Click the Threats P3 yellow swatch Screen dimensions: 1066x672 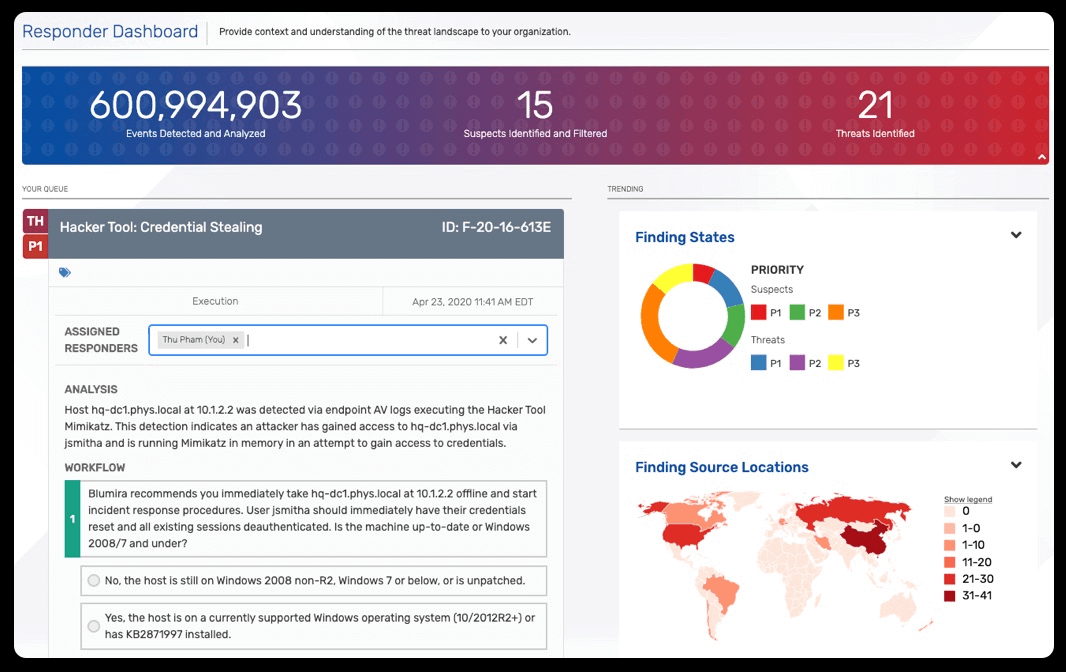pos(836,363)
